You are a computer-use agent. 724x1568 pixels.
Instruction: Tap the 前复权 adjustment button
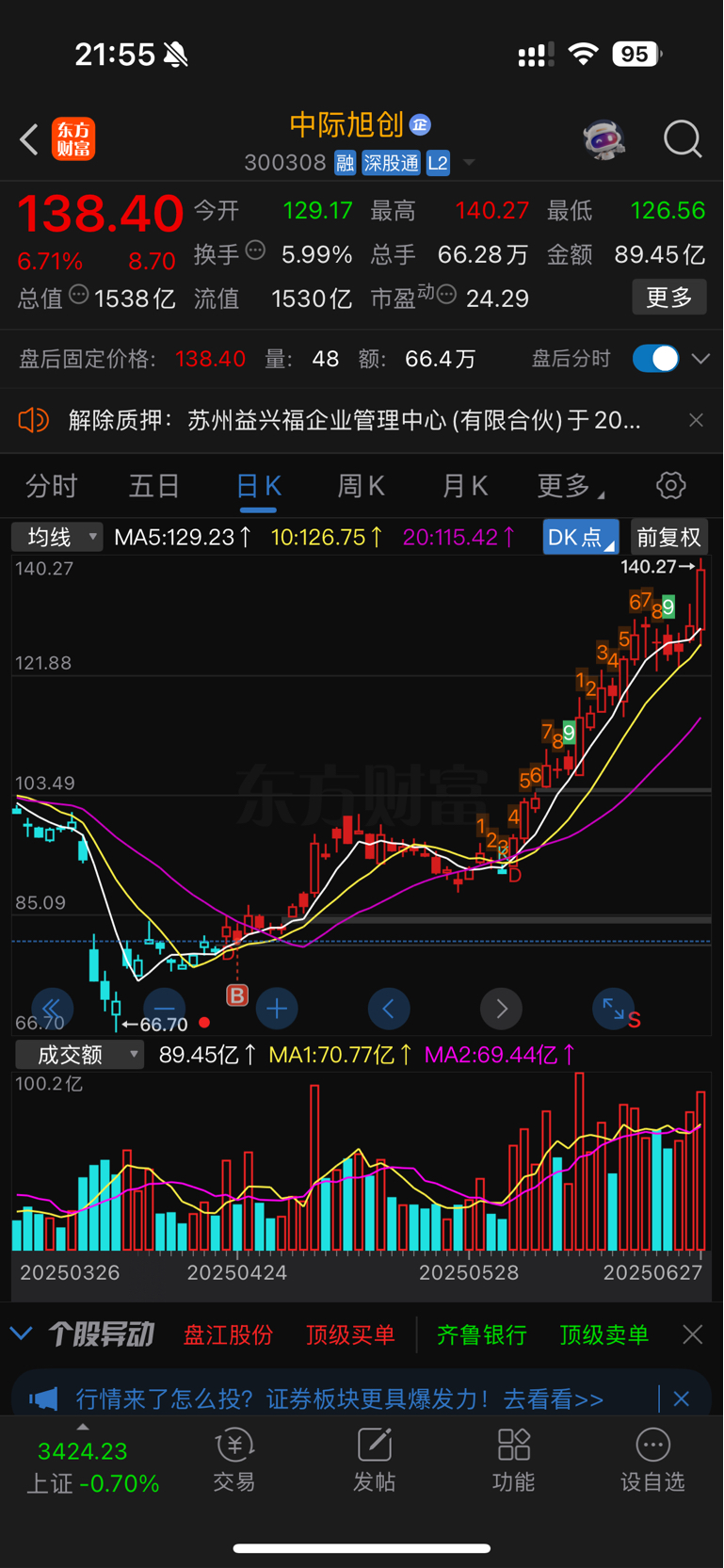(x=668, y=537)
